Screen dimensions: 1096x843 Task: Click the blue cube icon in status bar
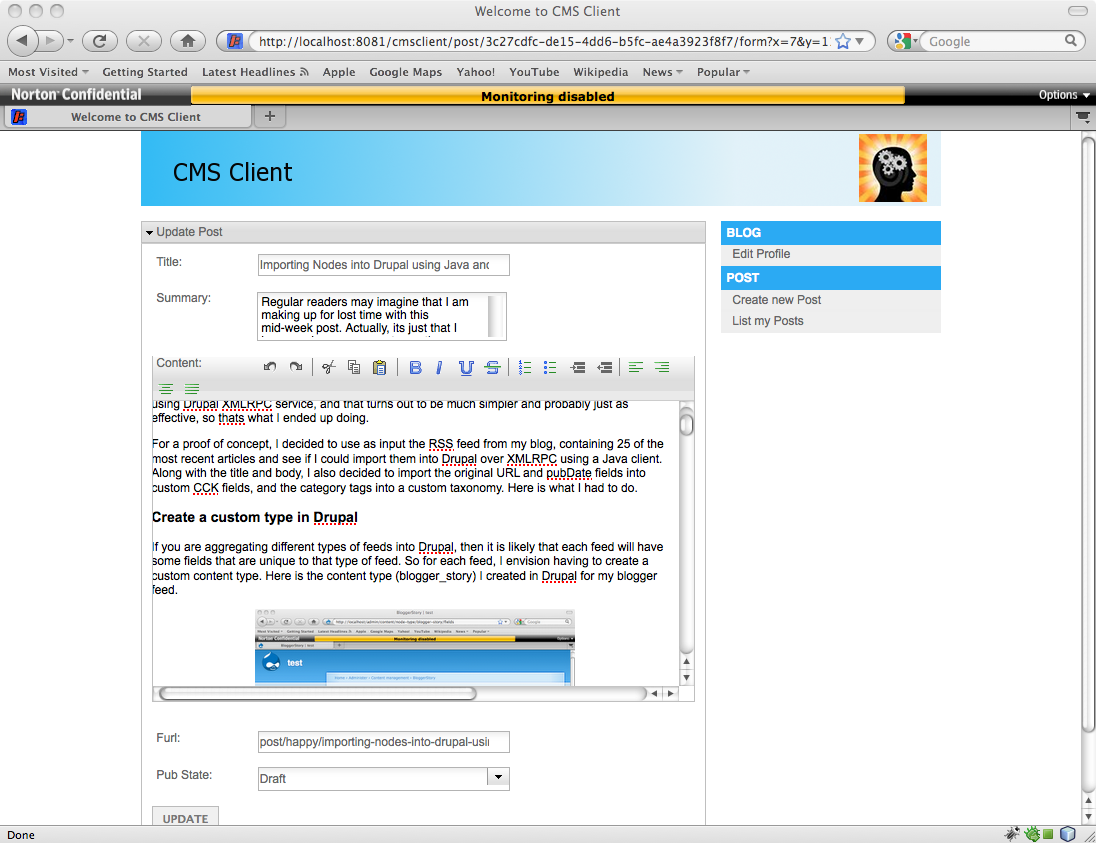(1067, 833)
